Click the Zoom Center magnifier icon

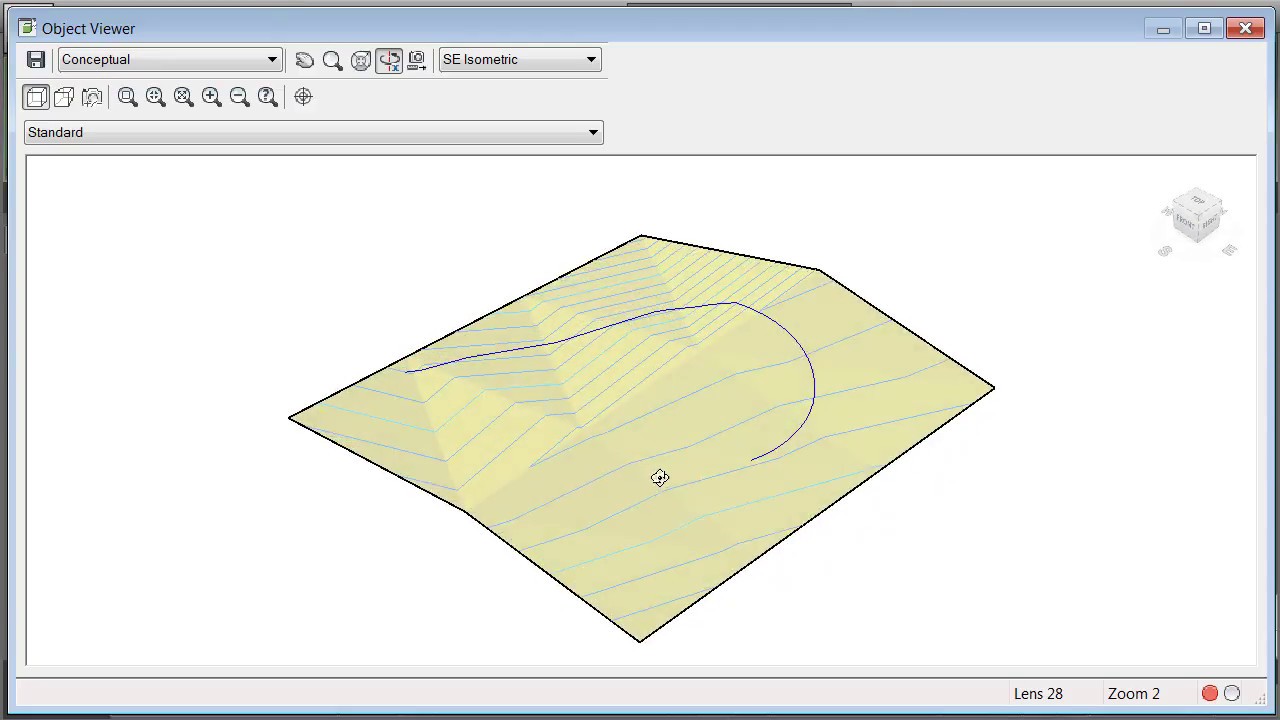click(x=155, y=97)
